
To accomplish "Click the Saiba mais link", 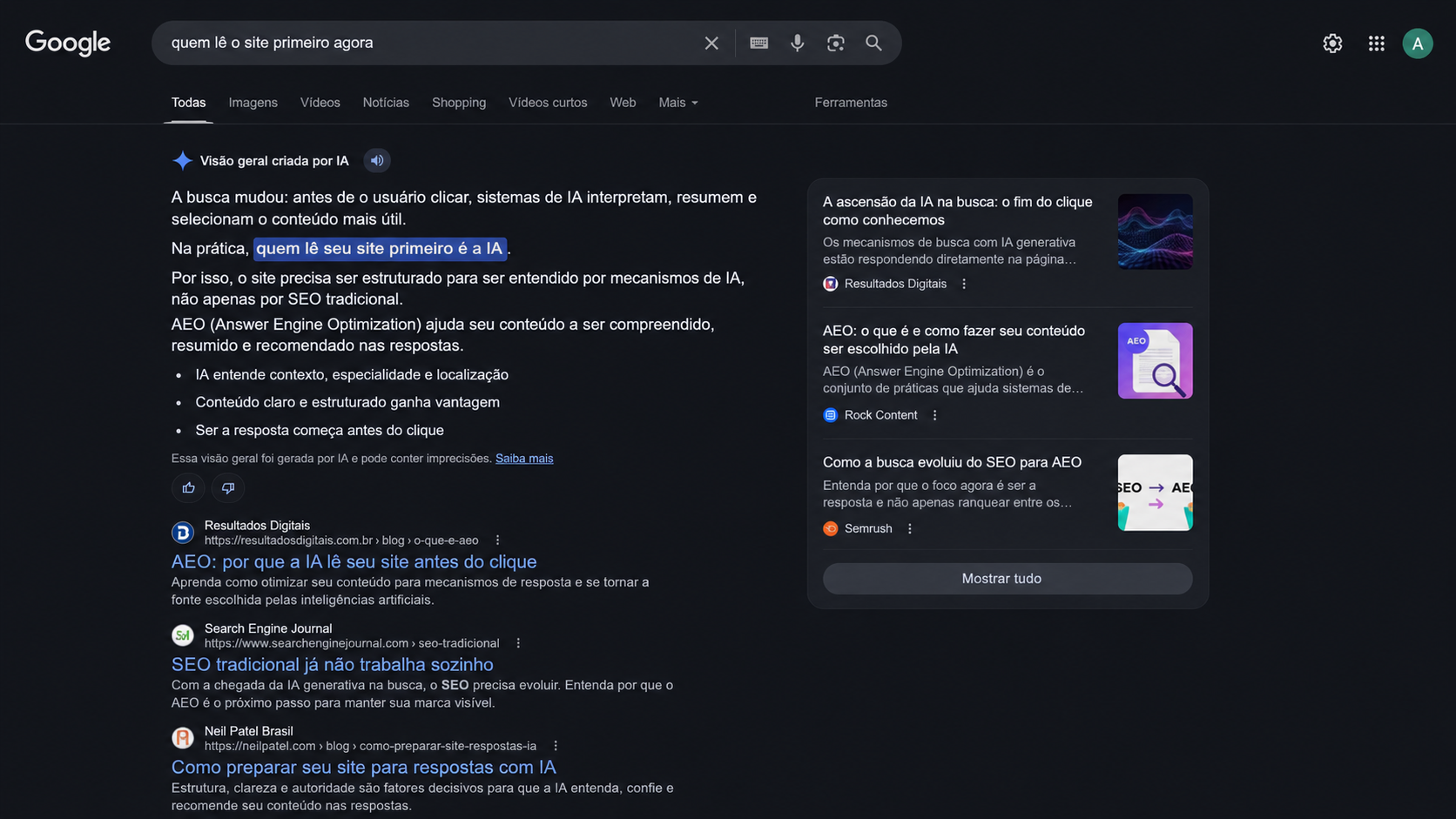I will (524, 459).
